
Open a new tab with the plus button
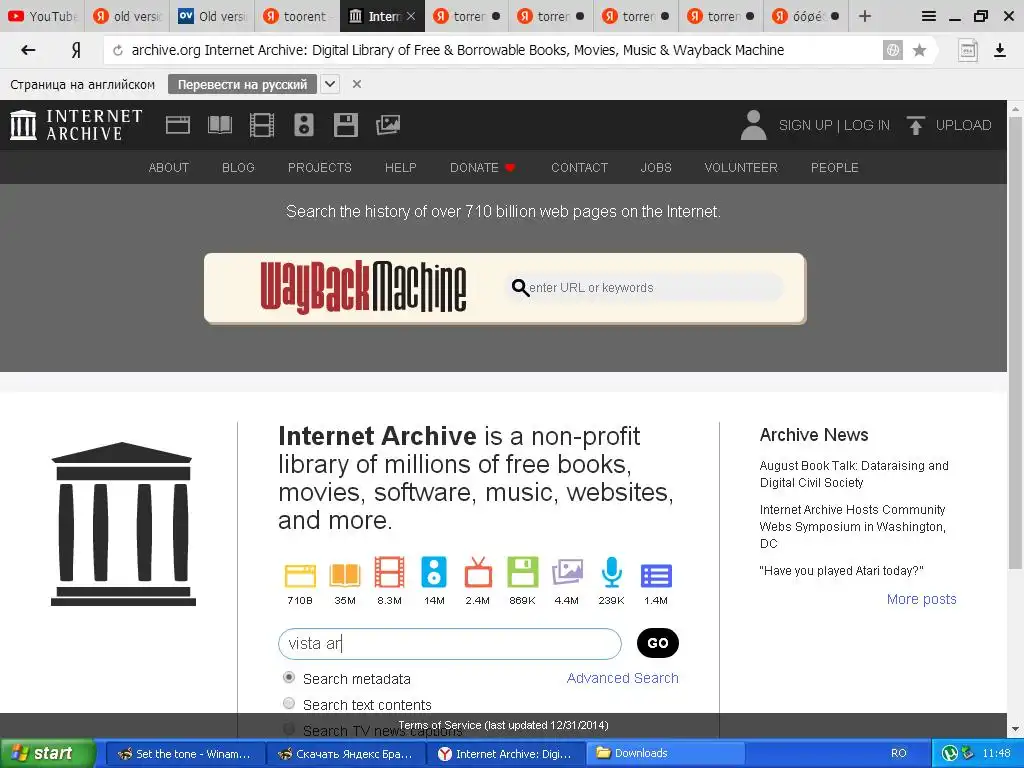(865, 16)
